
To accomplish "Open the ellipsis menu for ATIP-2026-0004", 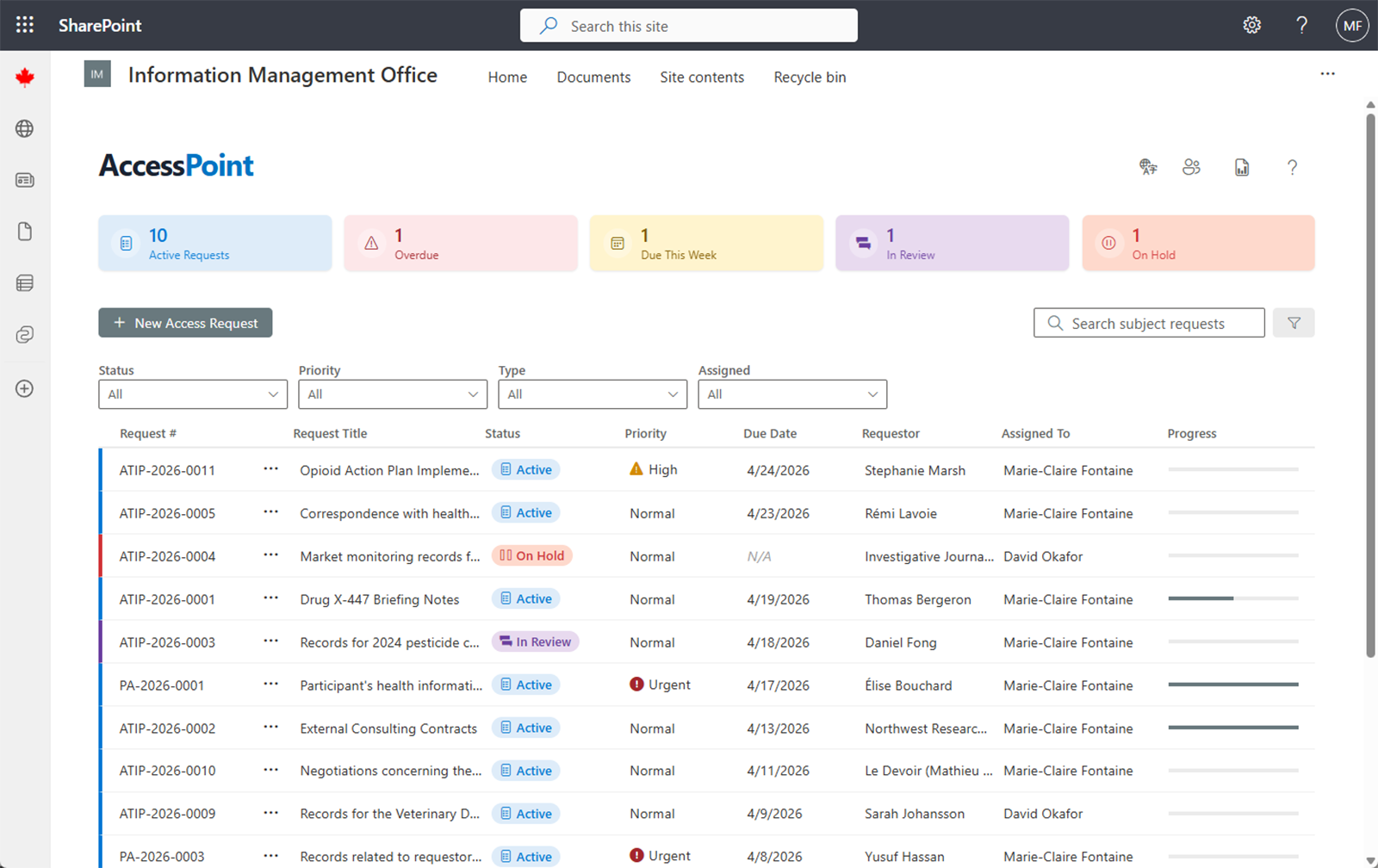I will tap(270, 555).
